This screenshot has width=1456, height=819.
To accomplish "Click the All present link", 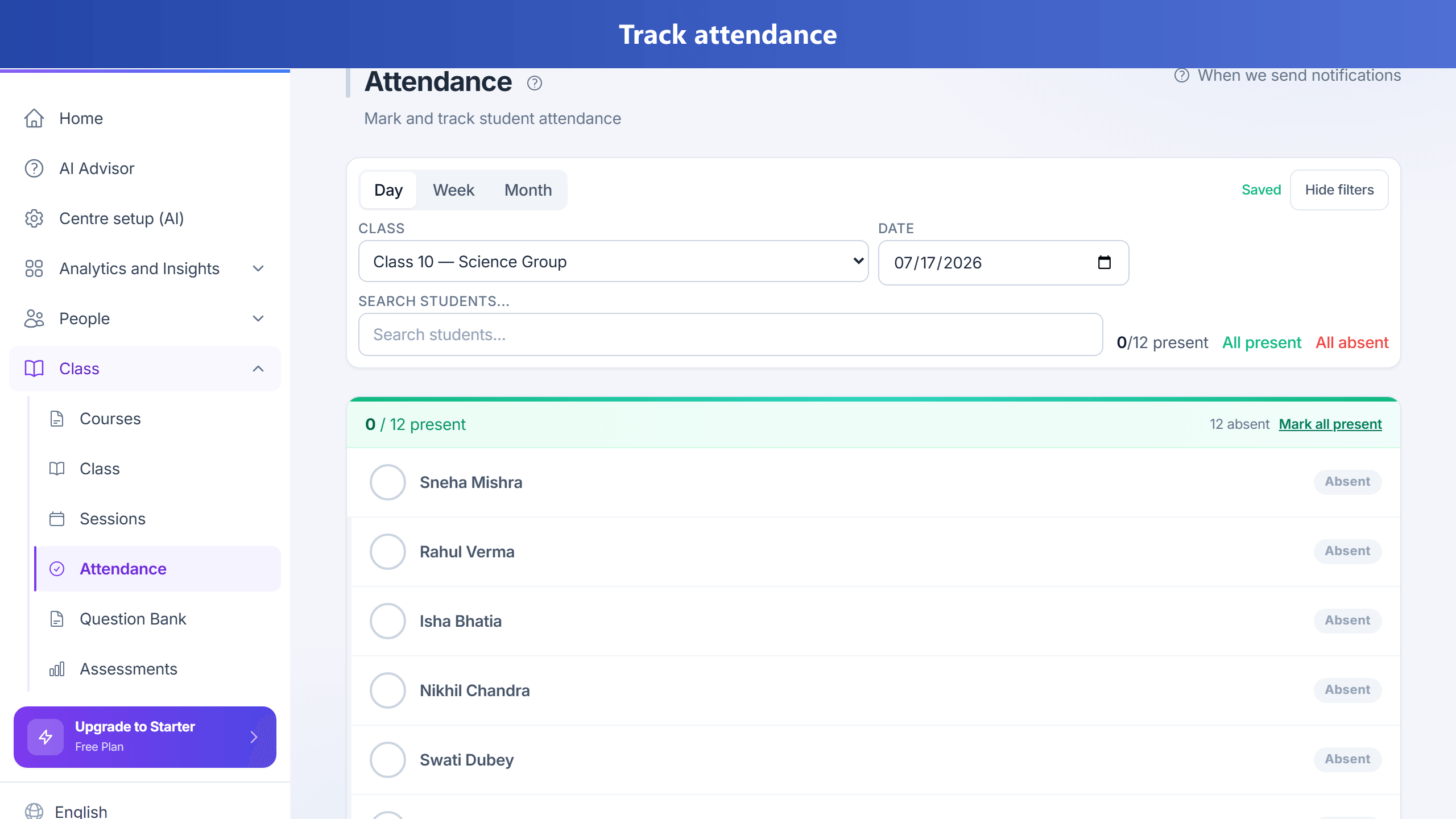I will click(1261, 342).
